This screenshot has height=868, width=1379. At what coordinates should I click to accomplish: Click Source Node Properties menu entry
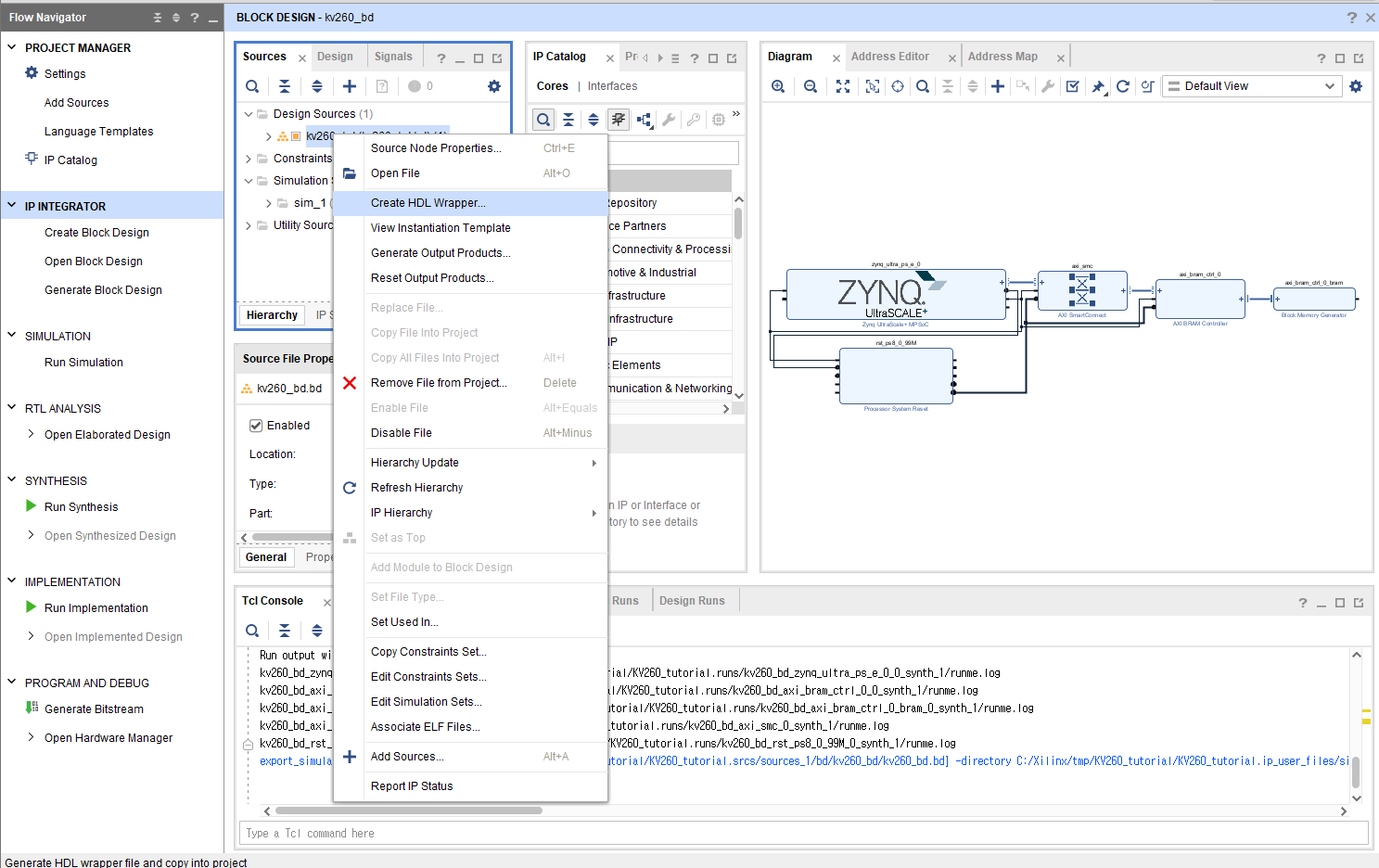click(470, 148)
